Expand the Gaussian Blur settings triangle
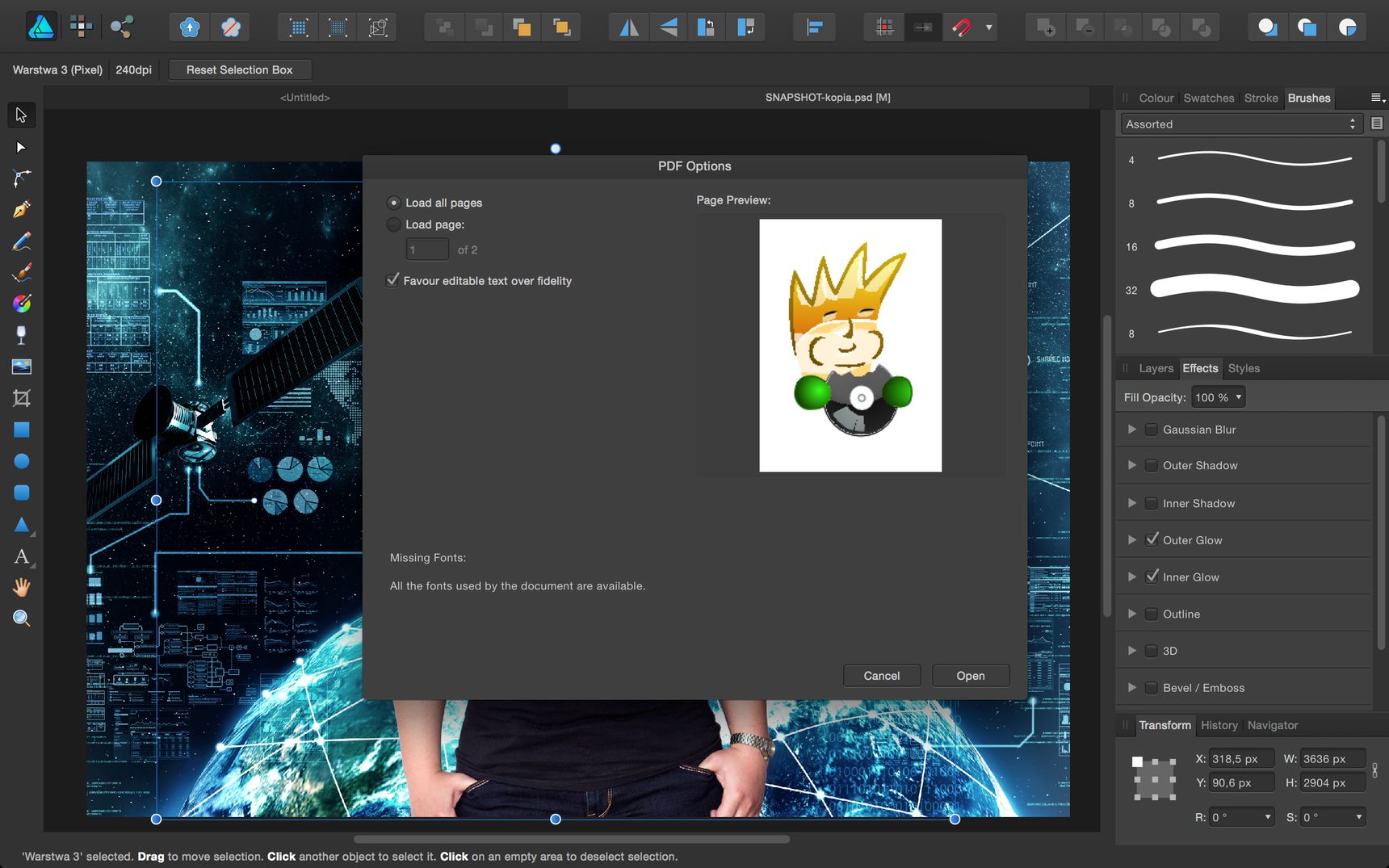 coord(1131,430)
